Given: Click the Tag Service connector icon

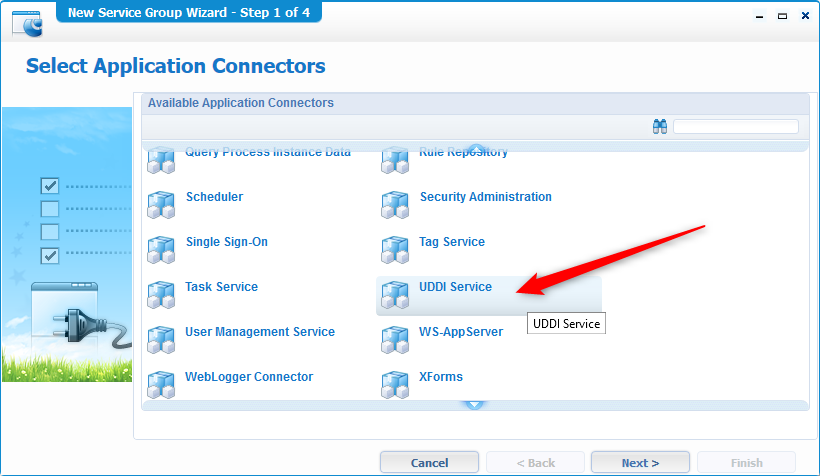Looking at the screenshot, I should (x=395, y=250).
